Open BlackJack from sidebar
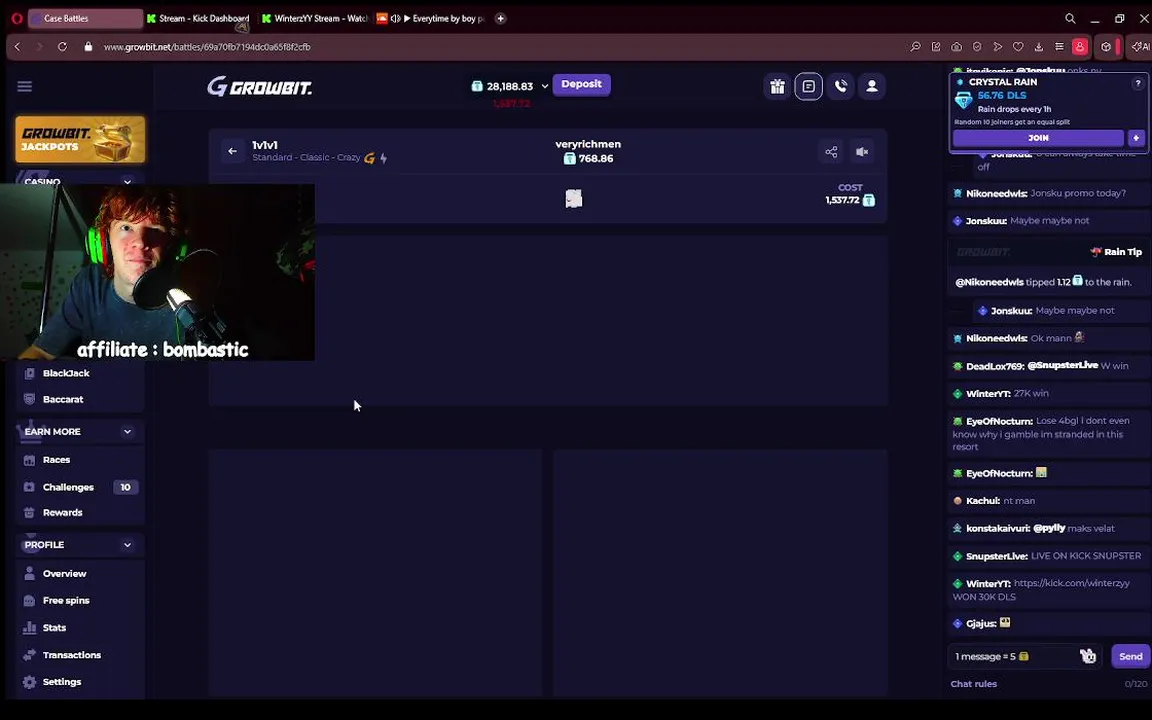 [x=65, y=373]
